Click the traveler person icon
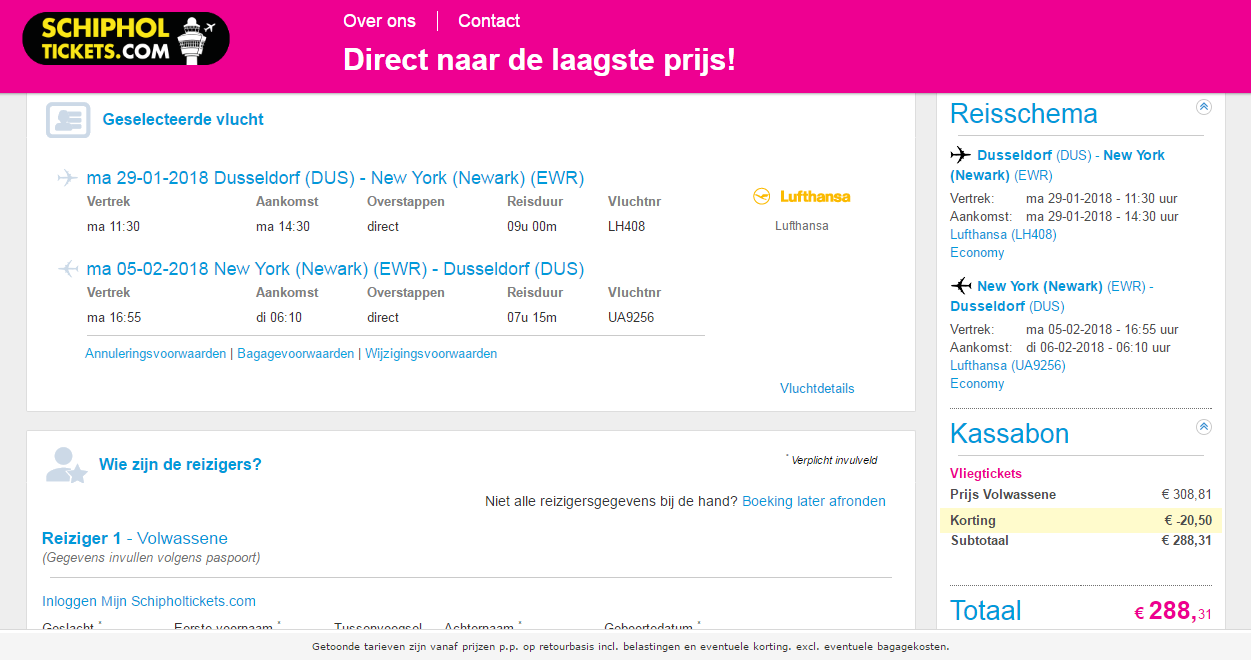The height and width of the screenshot is (660, 1251). 67,465
